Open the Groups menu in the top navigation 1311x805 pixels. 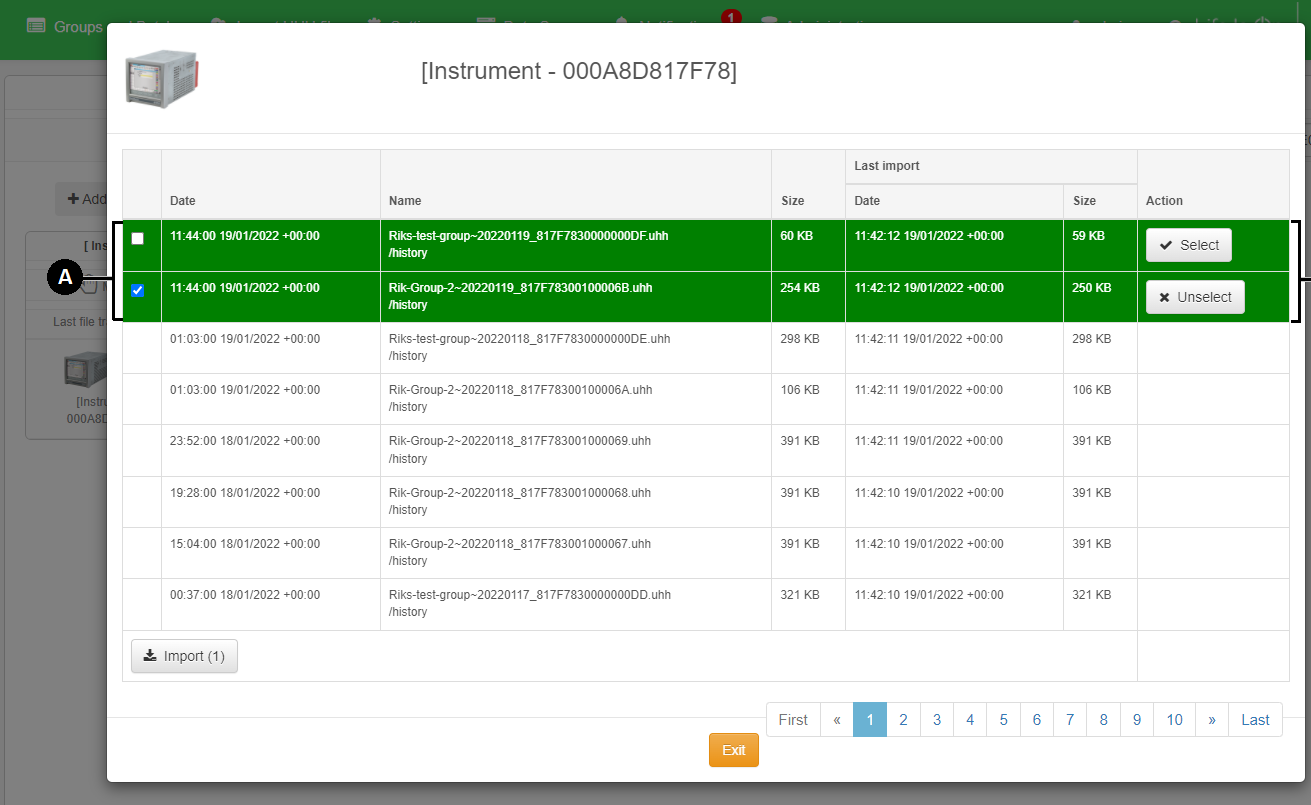tap(65, 26)
